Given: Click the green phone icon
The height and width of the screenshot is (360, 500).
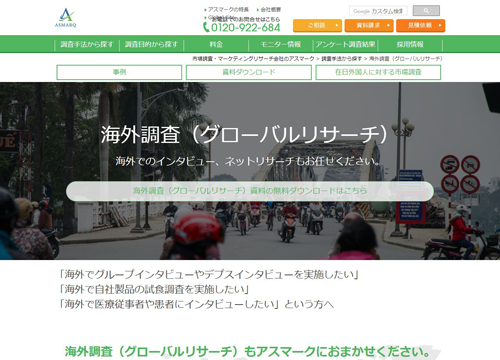Looking at the screenshot, I should [206, 27].
